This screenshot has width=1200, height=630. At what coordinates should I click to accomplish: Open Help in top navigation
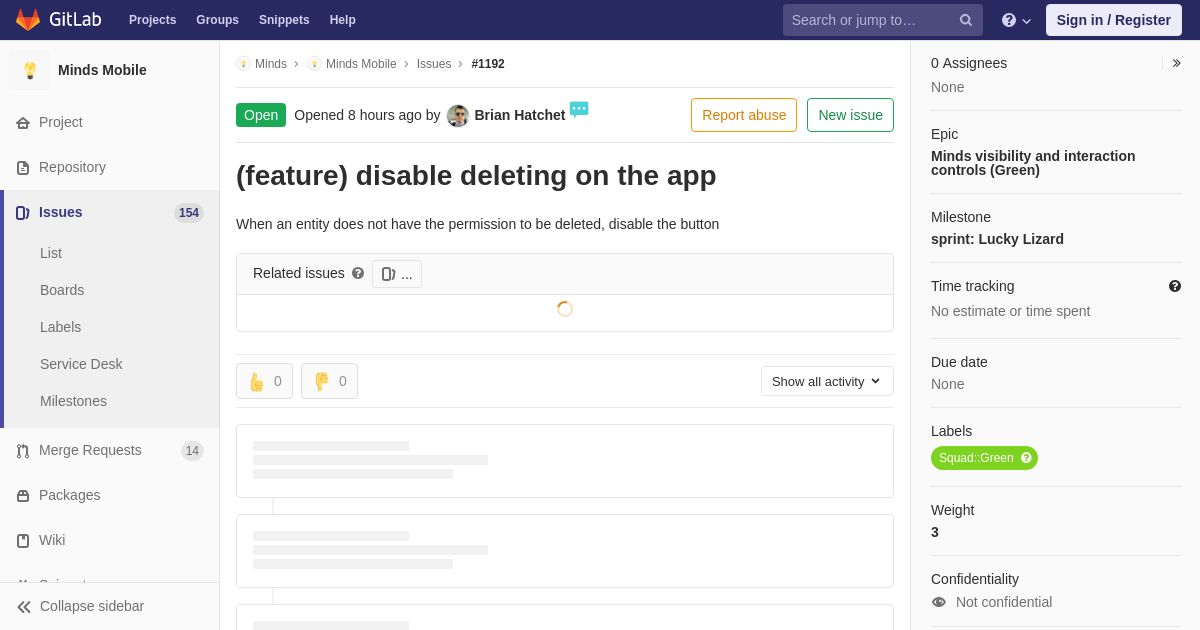(343, 20)
